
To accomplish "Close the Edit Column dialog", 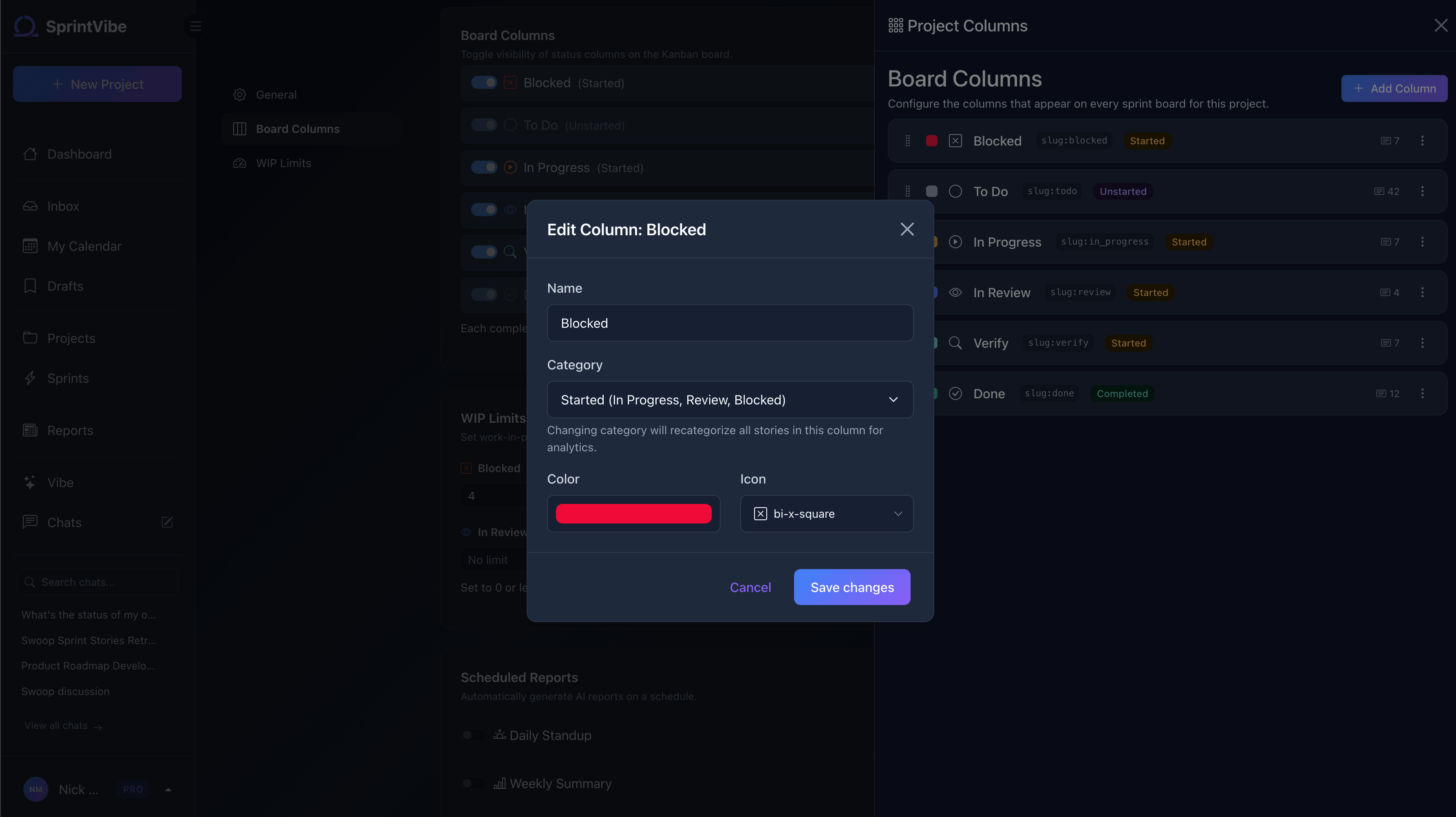I will click(x=907, y=229).
